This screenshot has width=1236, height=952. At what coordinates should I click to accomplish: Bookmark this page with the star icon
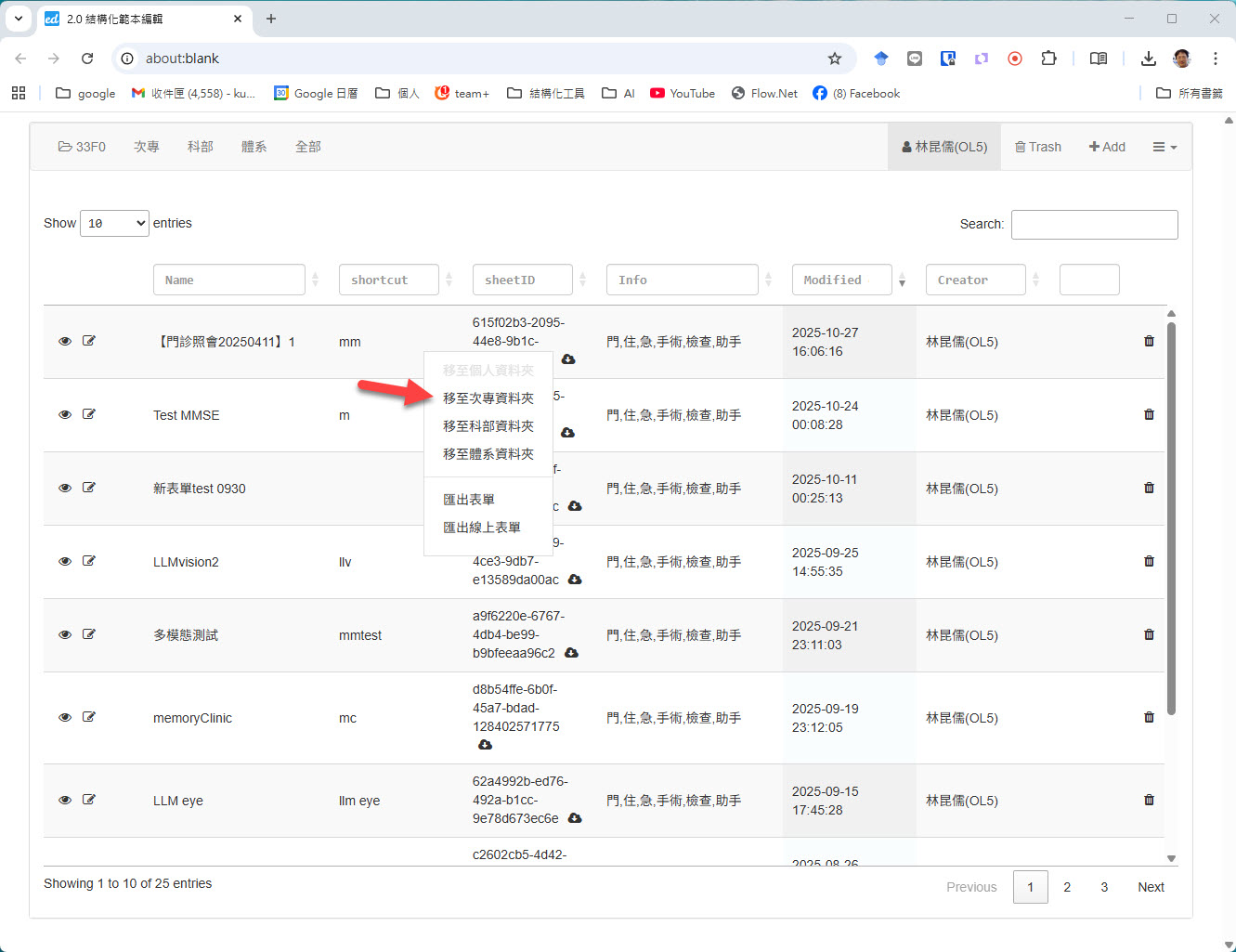point(834,59)
